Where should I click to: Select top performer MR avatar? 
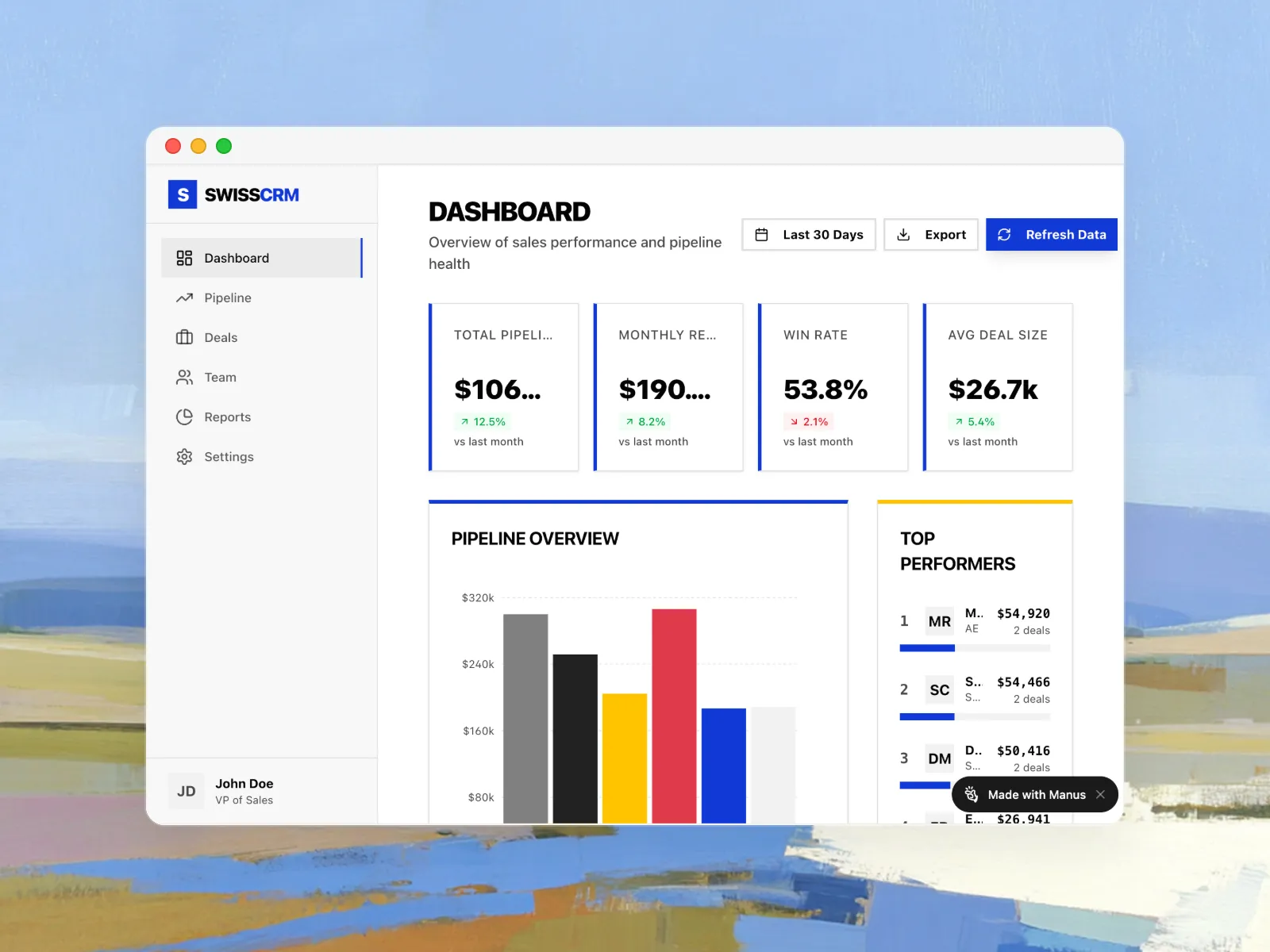[939, 621]
